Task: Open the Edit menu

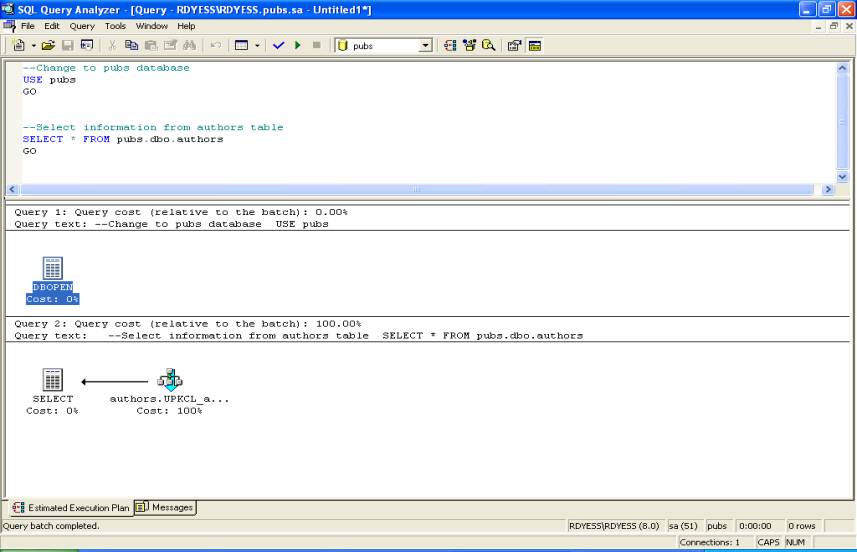Action: 52,26
